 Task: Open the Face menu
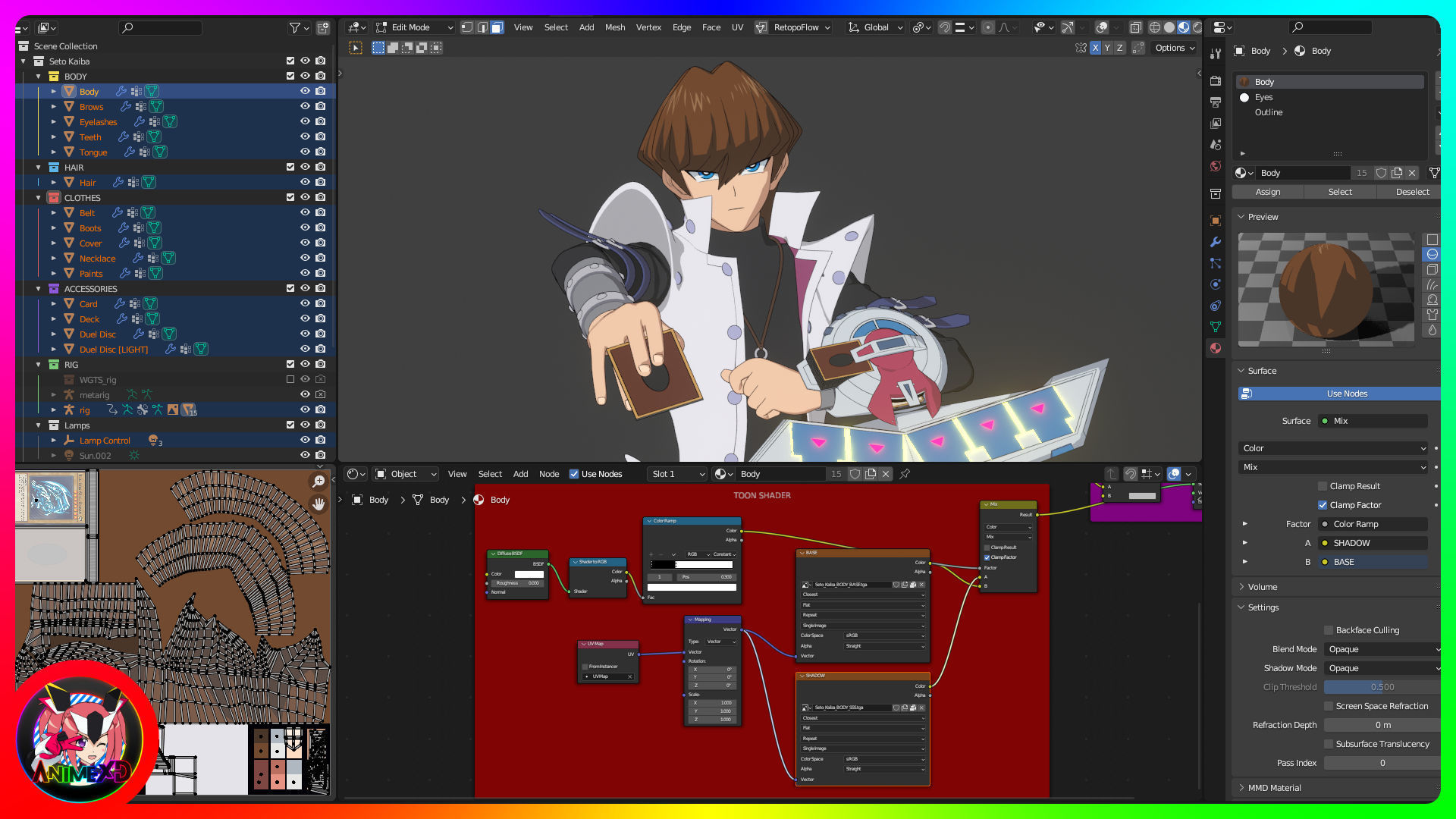(x=711, y=27)
